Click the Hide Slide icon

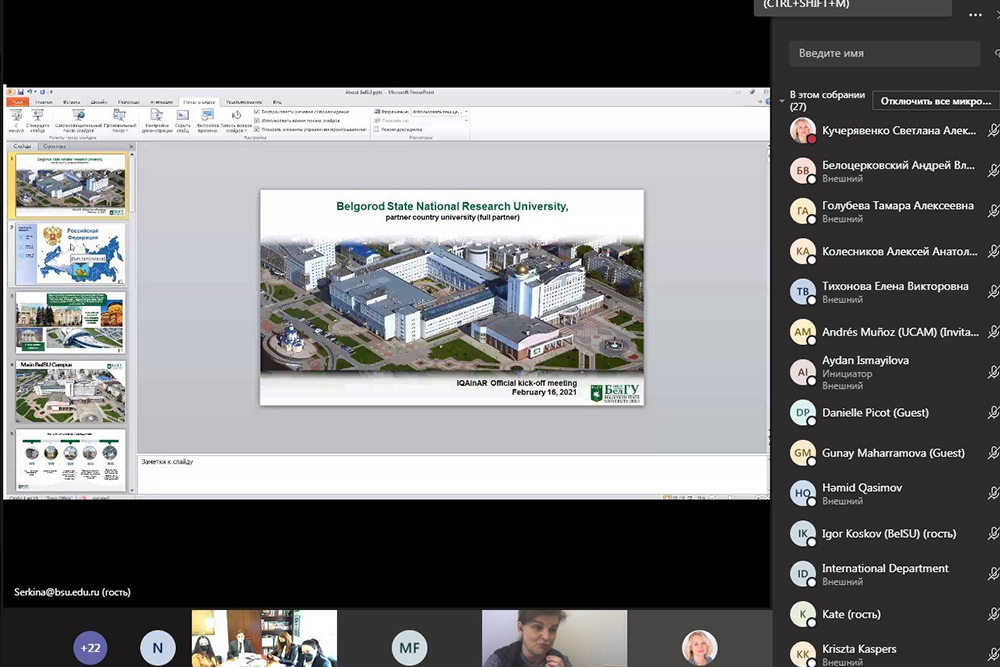pyautogui.click(x=182, y=117)
